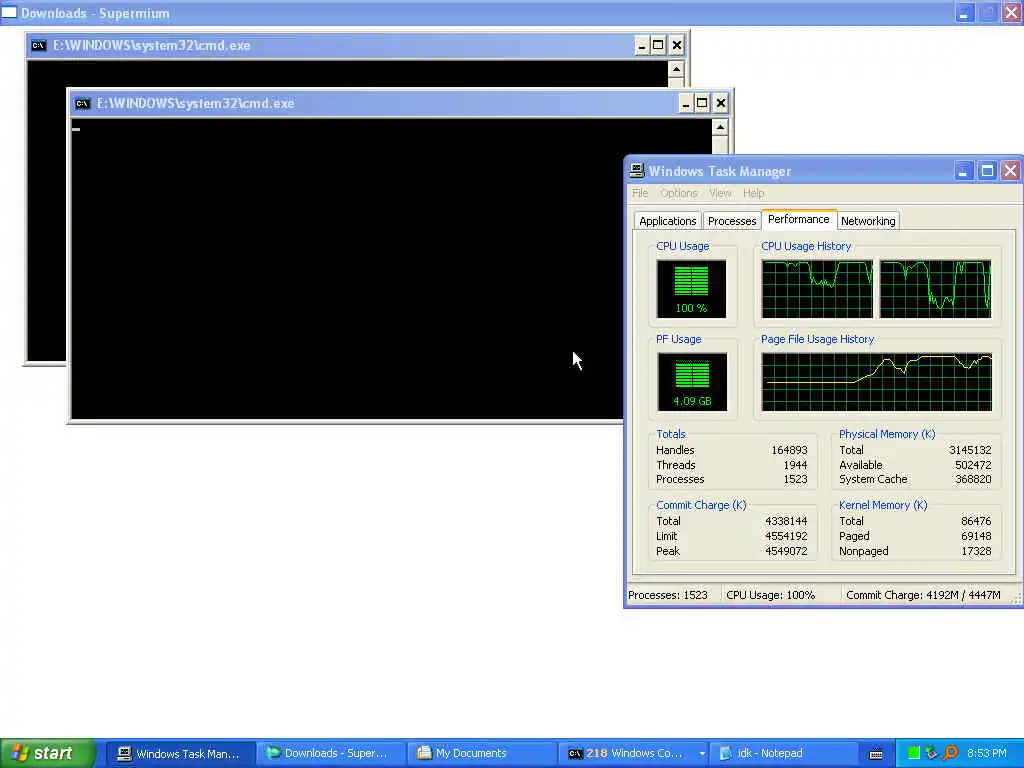
Task: Minimize the Supermium Downloads window
Action: [964, 12]
